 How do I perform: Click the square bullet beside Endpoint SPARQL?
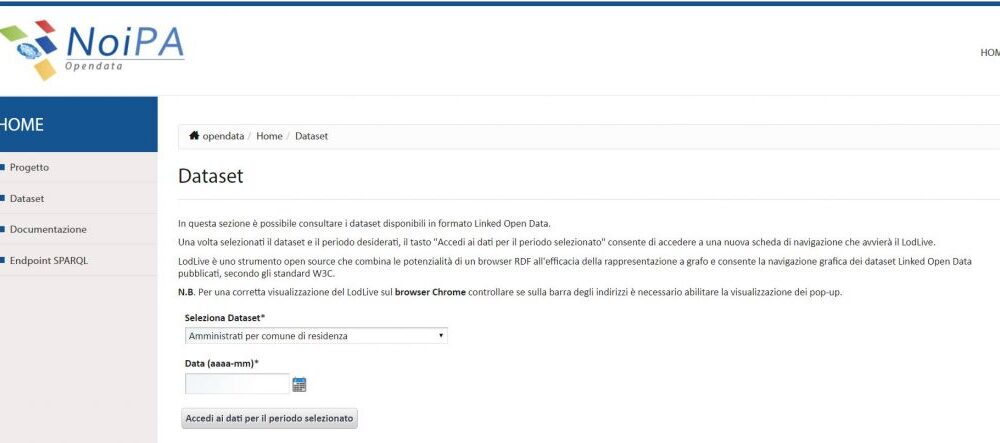2,260
